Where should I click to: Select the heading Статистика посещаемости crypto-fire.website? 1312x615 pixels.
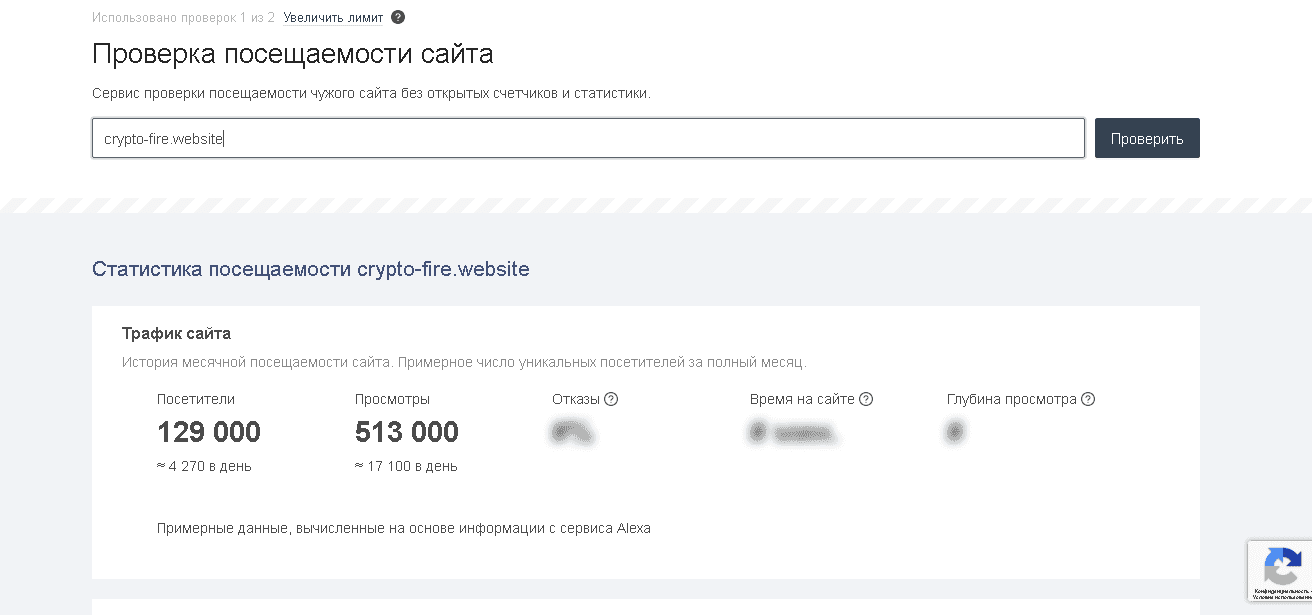[x=311, y=269]
